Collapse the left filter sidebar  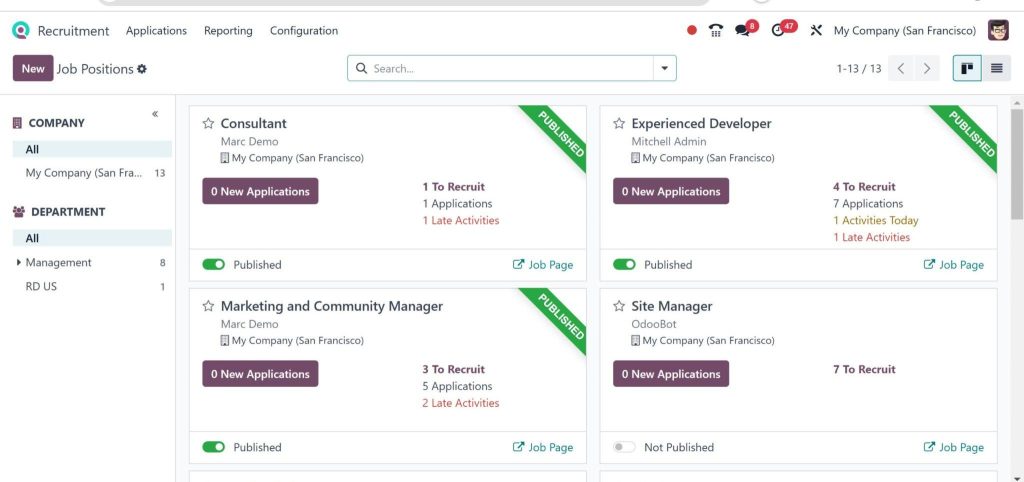(155, 114)
